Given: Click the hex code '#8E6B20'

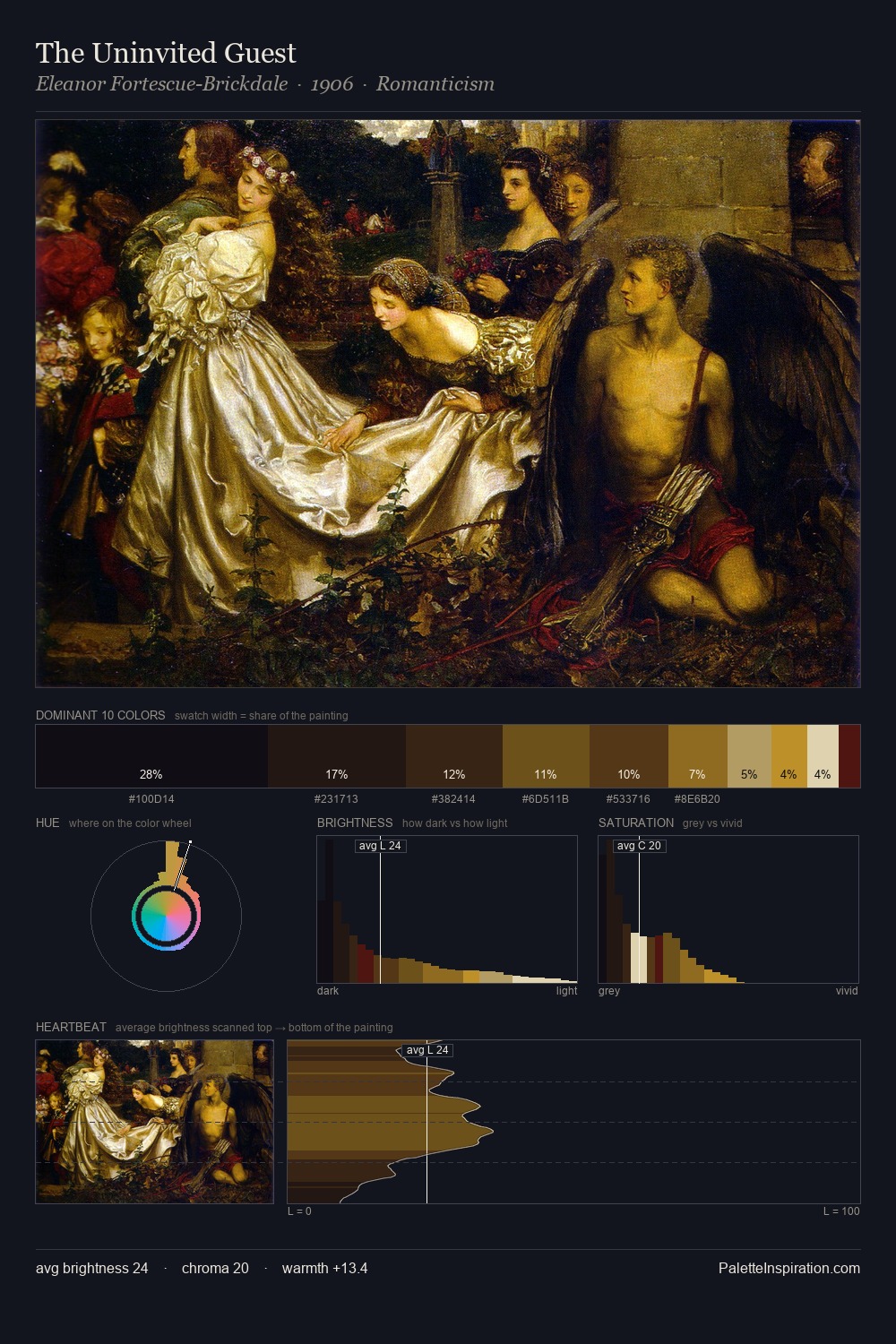Looking at the screenshot, I should [697, 799].
